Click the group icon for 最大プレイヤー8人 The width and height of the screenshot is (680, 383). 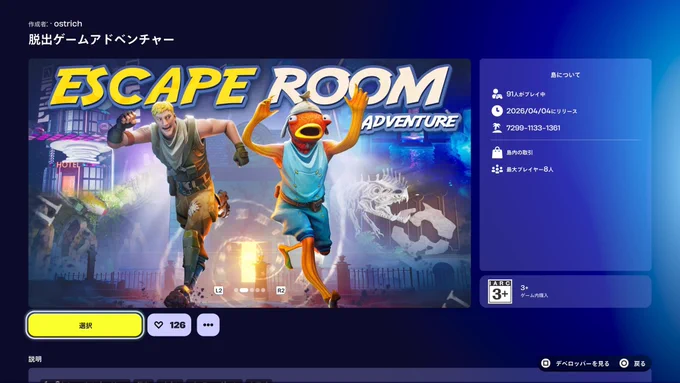[497, 169]
